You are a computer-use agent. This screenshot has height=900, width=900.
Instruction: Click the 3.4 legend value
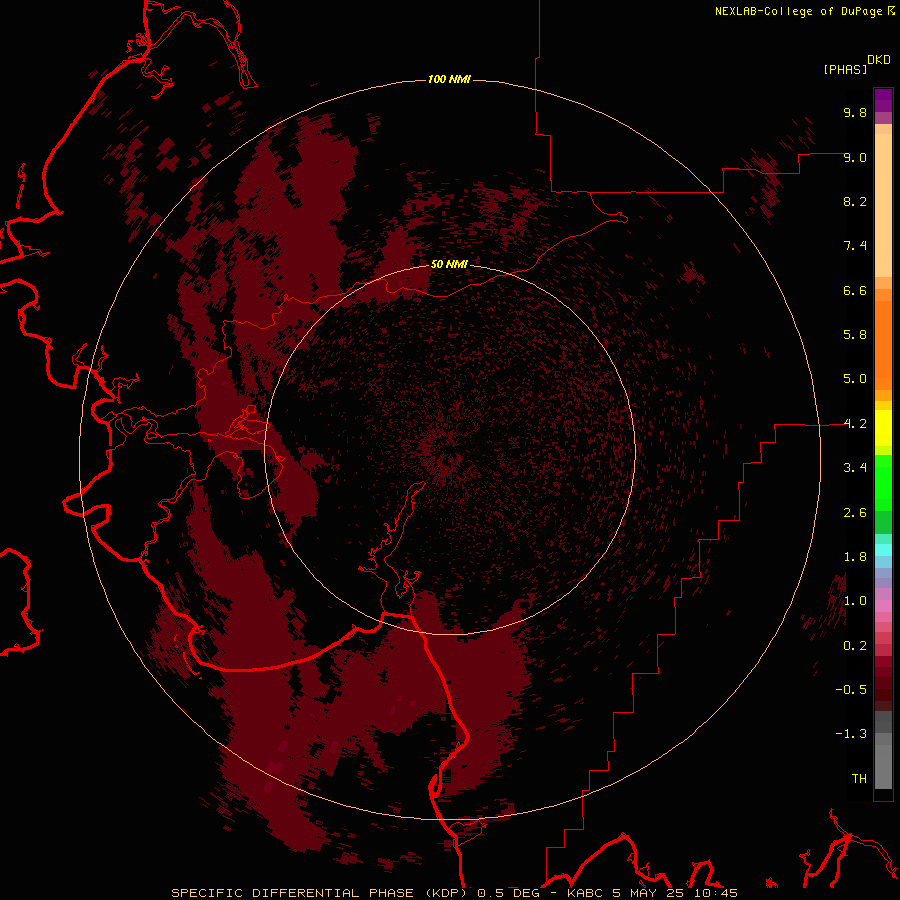pyautogui.click(x=855, y=468)
